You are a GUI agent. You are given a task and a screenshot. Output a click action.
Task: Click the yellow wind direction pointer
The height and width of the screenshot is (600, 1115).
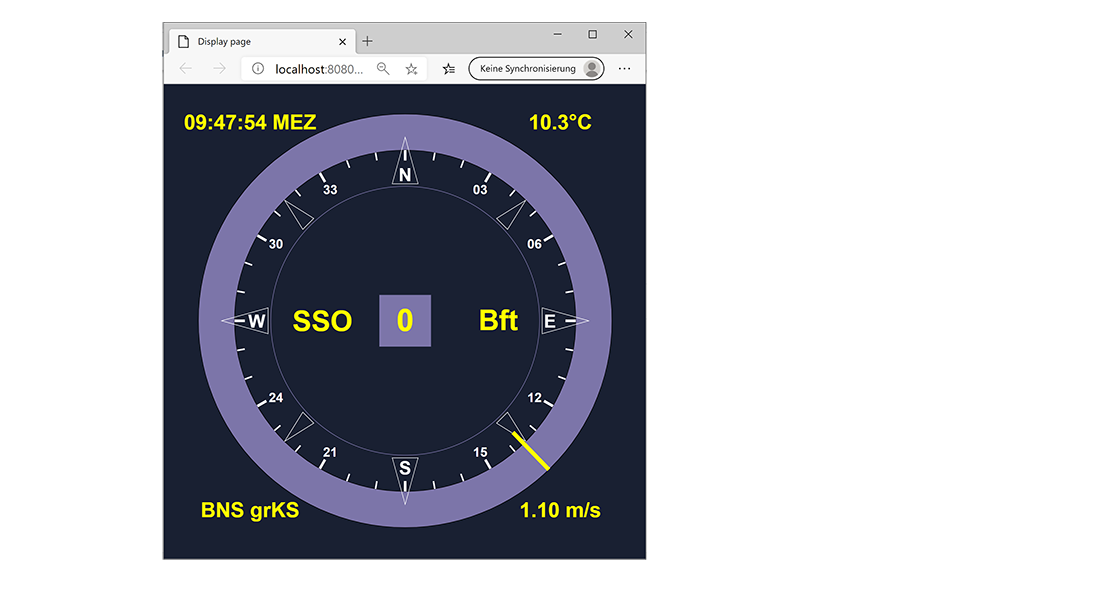(531, 450)
